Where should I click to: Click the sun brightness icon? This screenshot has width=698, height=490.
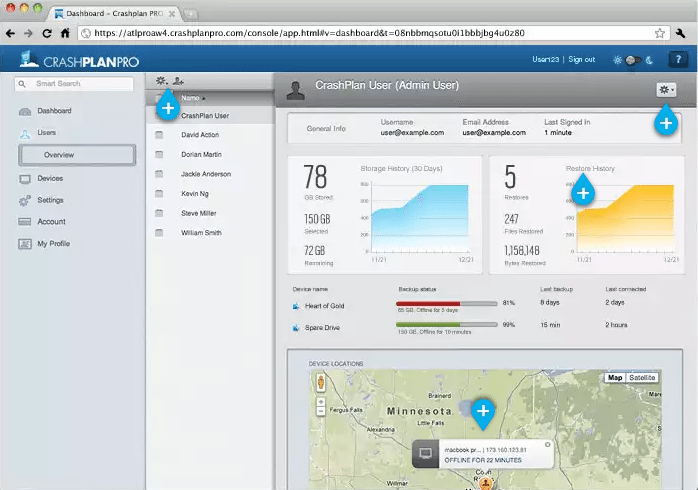pyautogui.click(x=617, y=60)
